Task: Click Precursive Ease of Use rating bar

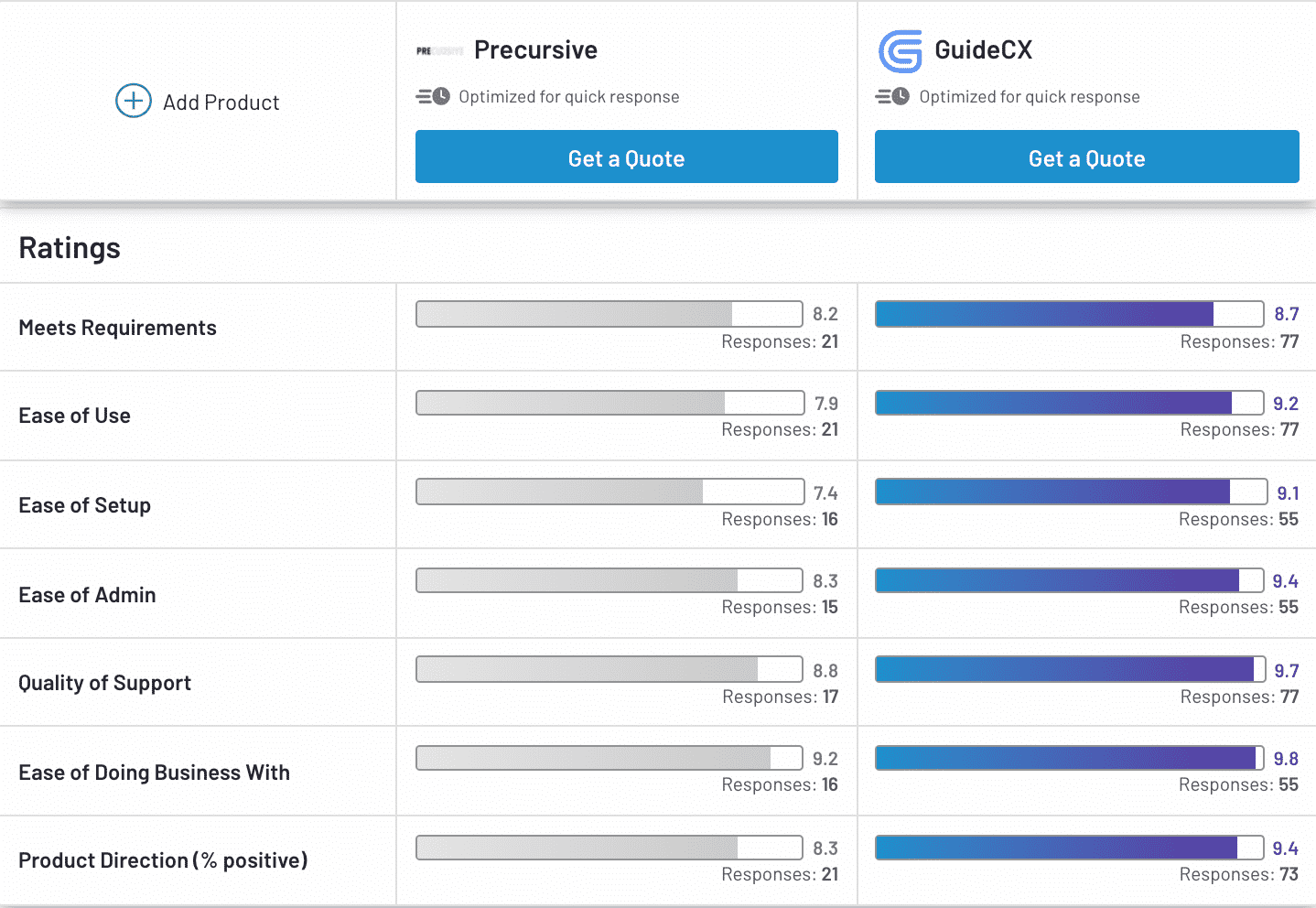Action: coord(610,403)
